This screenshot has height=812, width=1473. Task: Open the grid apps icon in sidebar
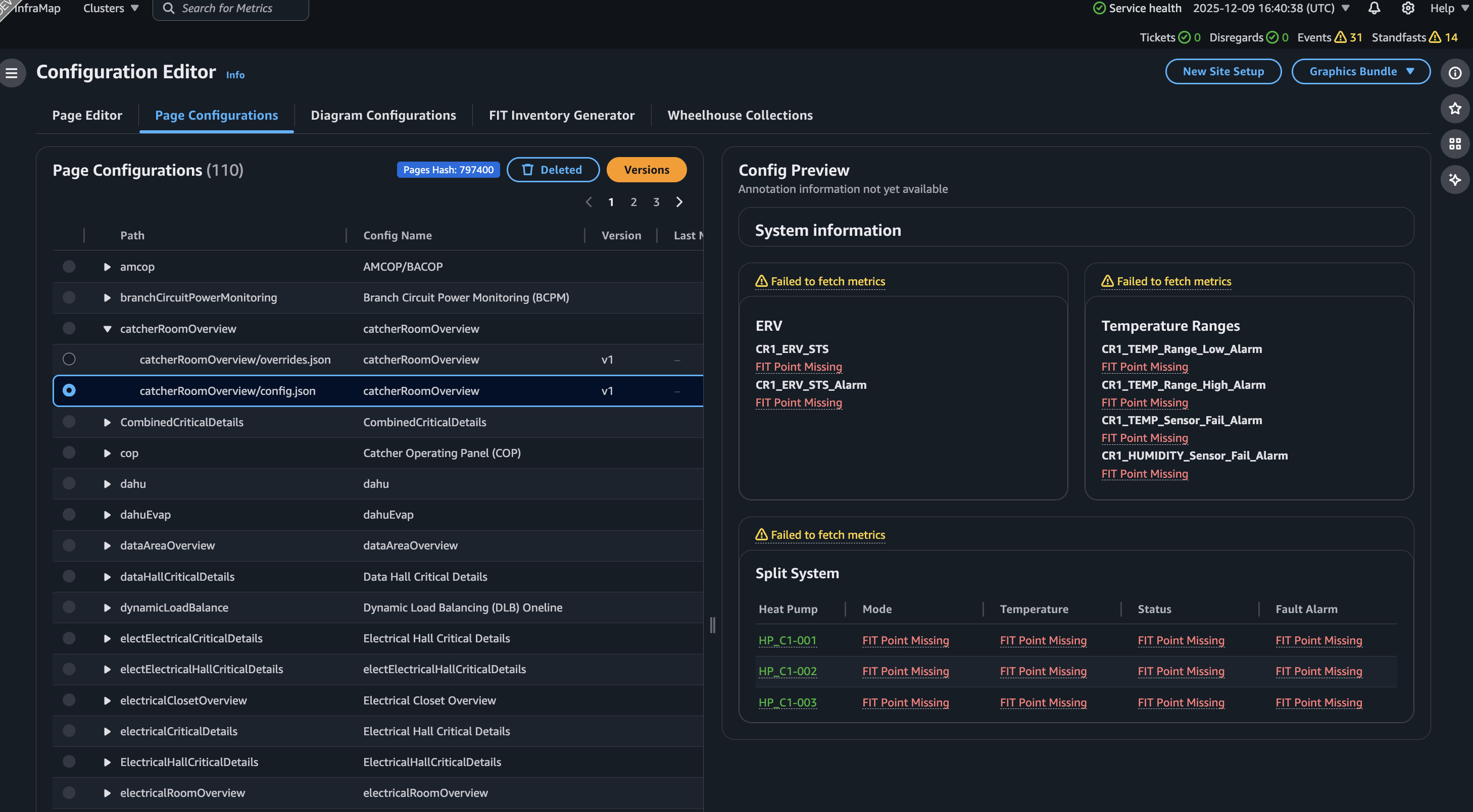coord(1455,144)
